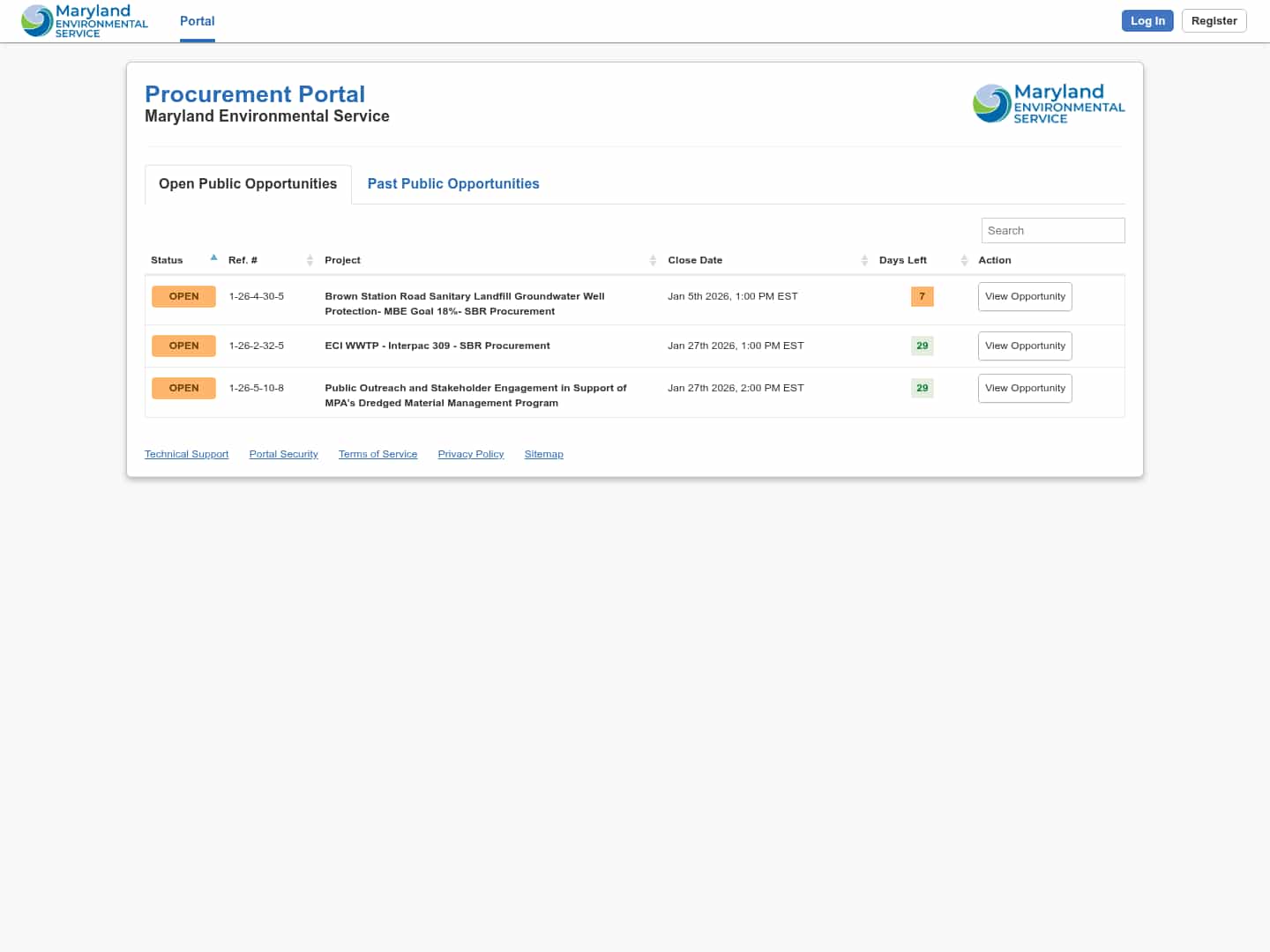This screenshot has height=952, width=1270.
Task: Open the Technical Support link
Action: pos(186,454)
